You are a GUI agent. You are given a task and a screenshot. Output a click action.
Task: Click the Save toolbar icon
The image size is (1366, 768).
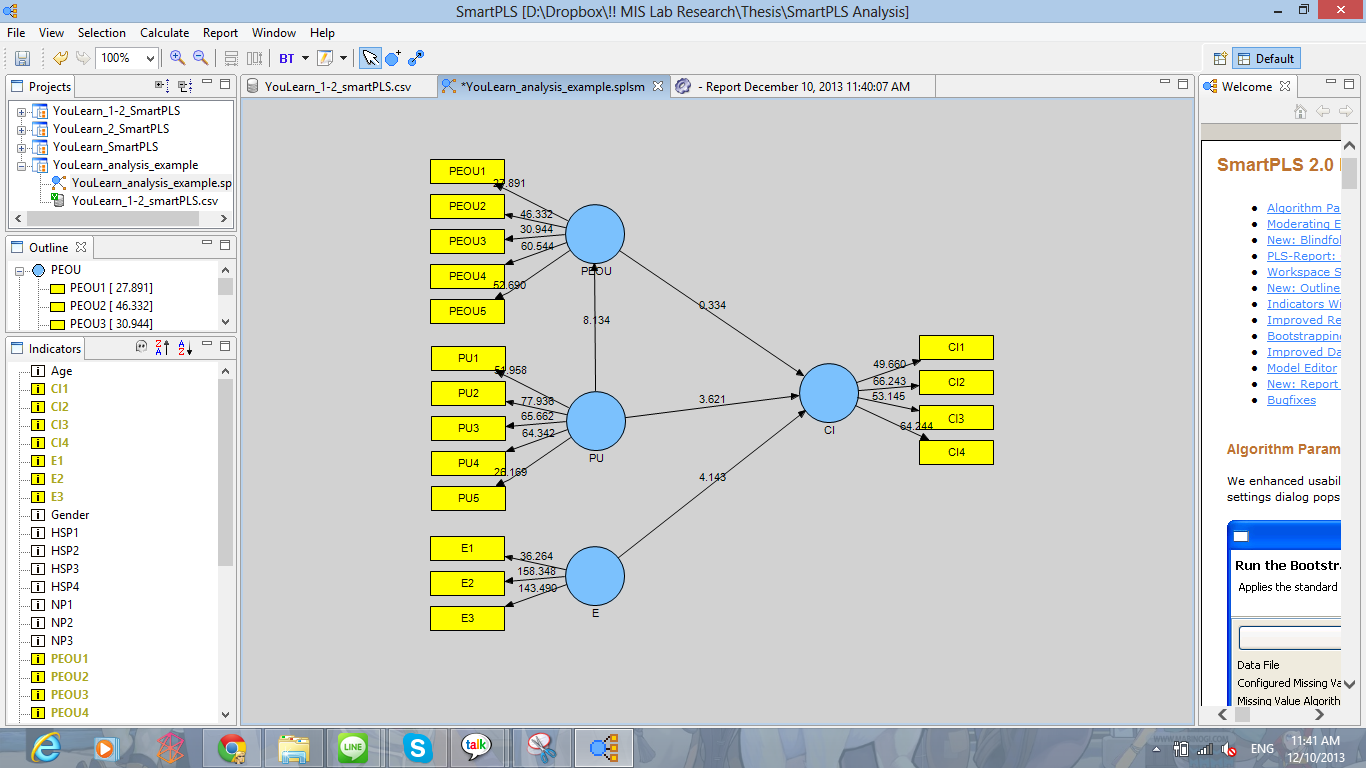[24, 57]
